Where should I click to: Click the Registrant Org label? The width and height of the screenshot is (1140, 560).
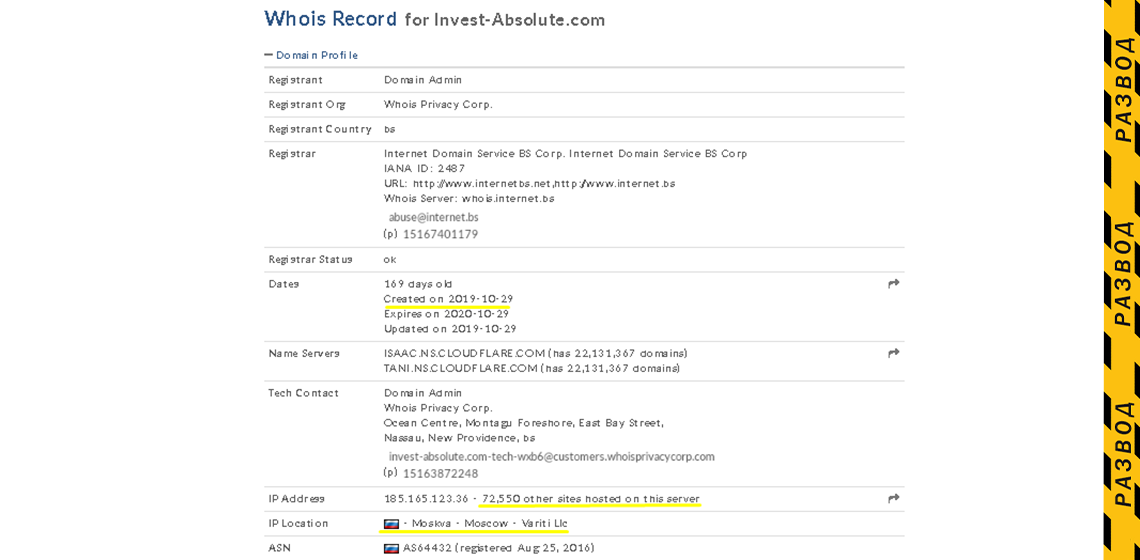coord(307,105)
